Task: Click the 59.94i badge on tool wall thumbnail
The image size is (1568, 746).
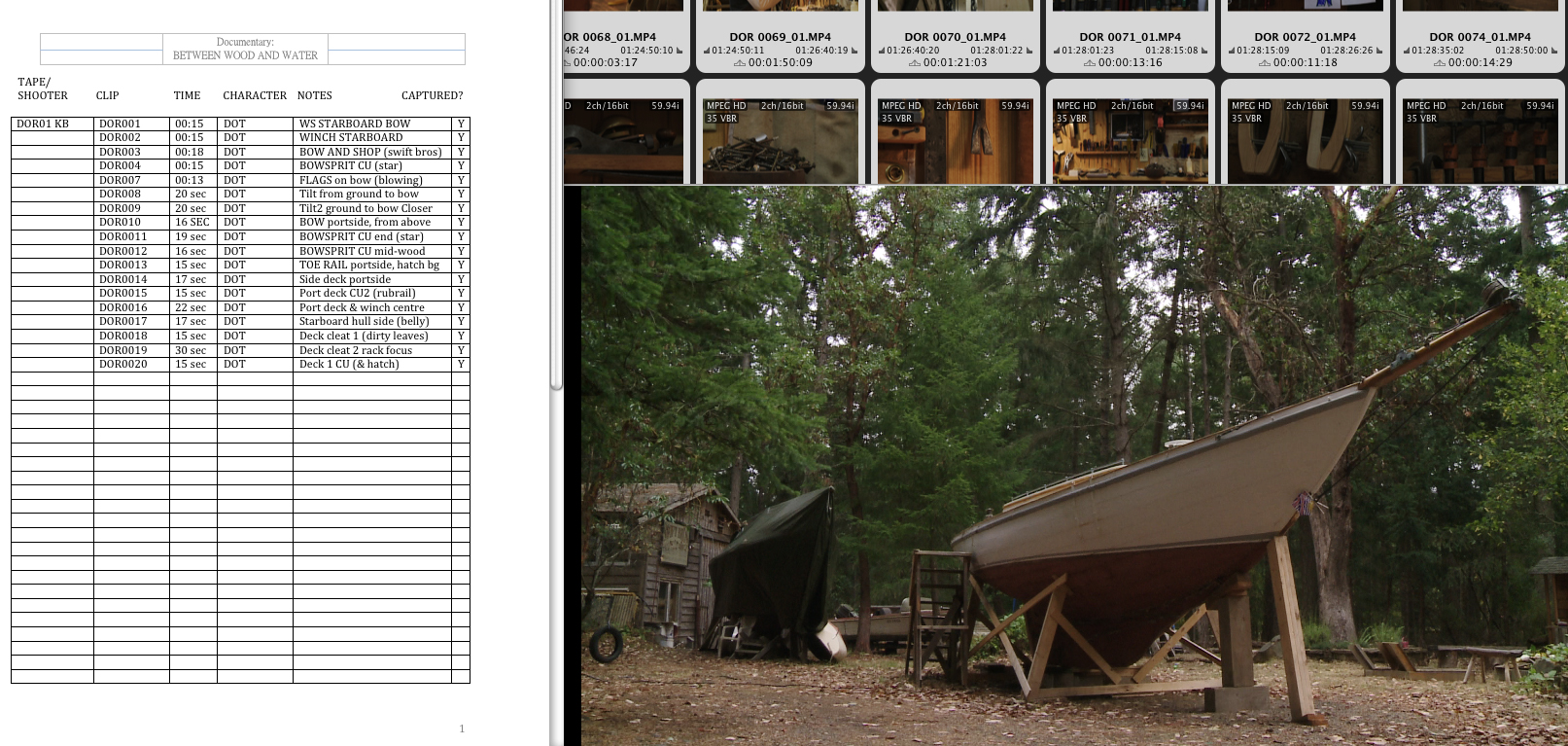Action: [x=1190, y=105]
